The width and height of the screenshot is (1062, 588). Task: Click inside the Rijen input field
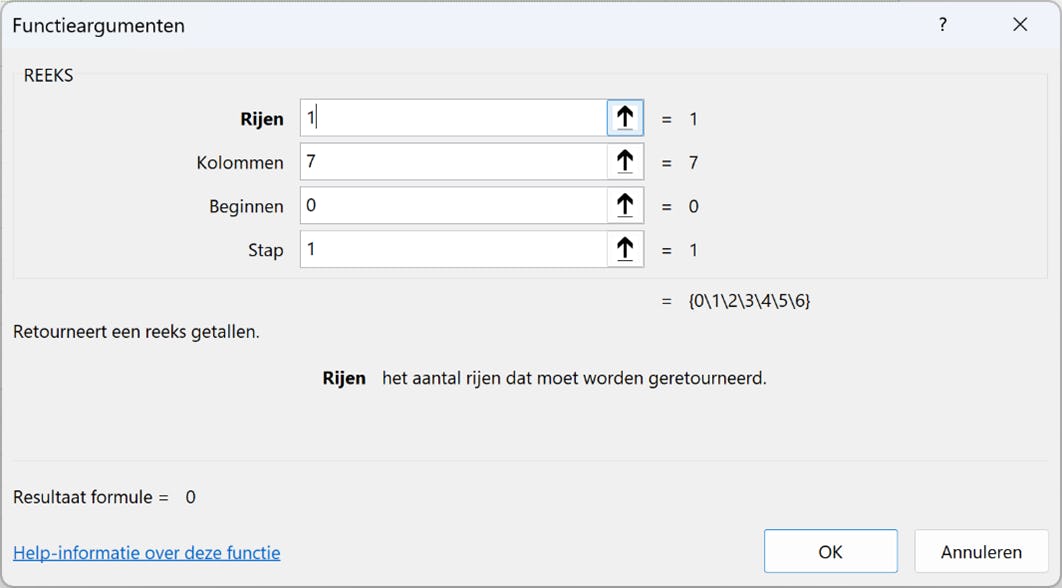click(450, 117)
